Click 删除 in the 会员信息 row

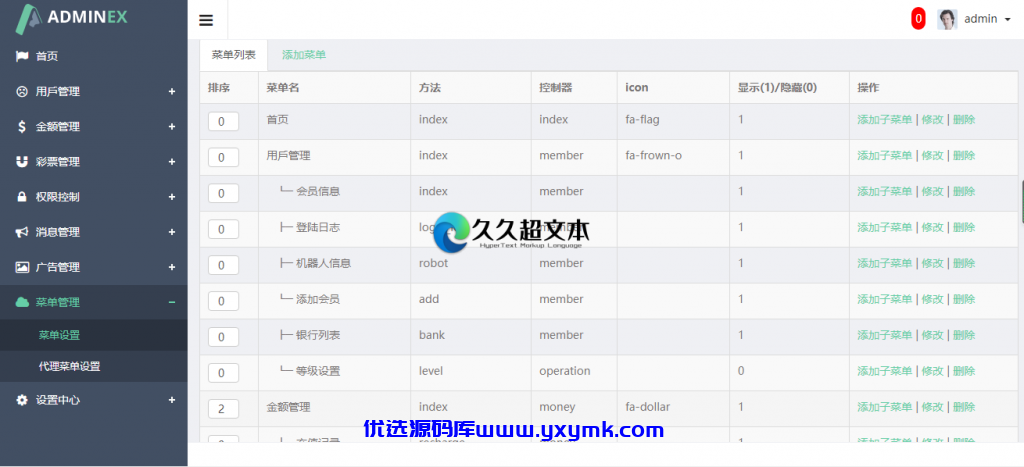click(x=964, y=191)
